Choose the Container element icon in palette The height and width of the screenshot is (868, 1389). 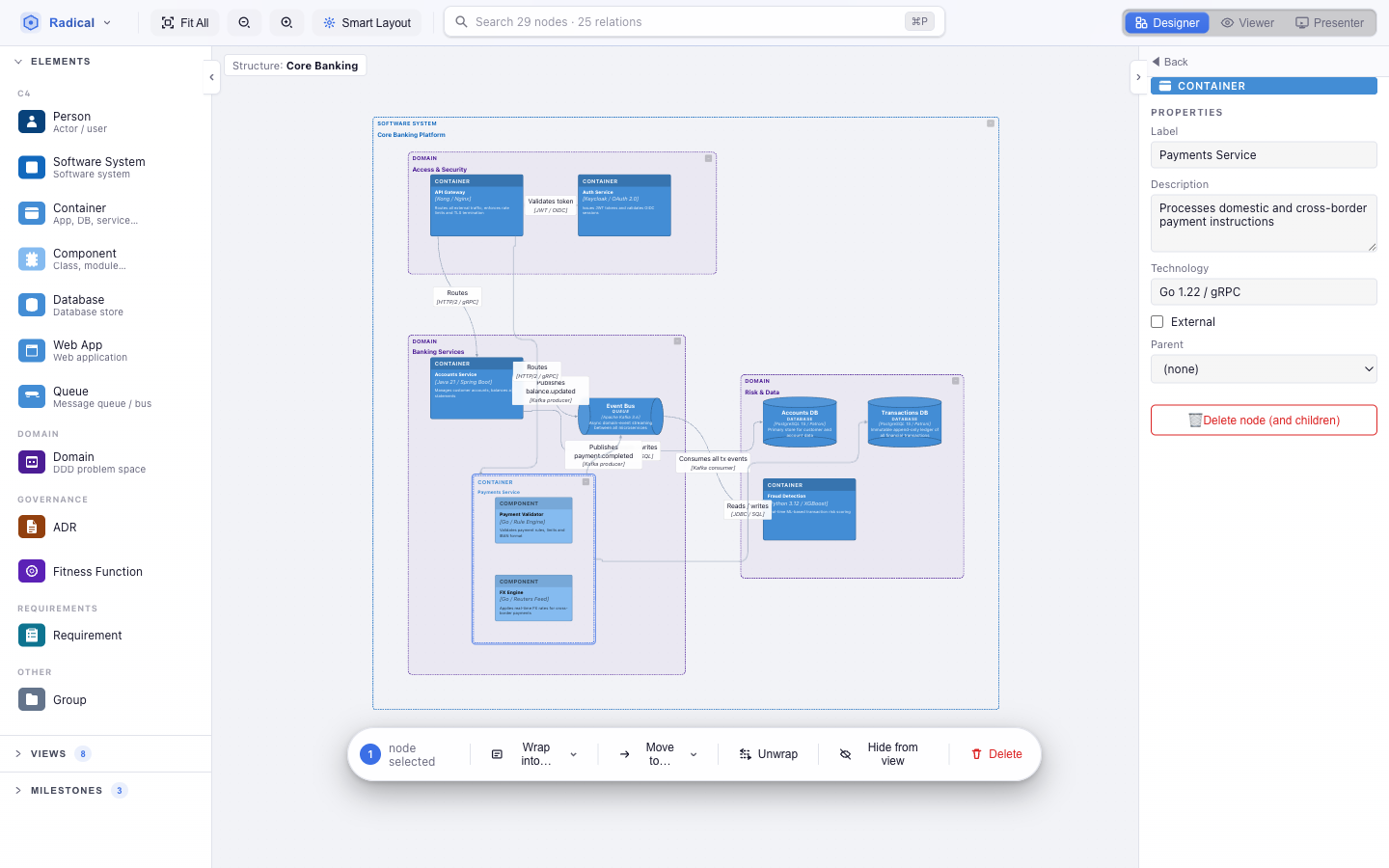(x=32, y=213)
